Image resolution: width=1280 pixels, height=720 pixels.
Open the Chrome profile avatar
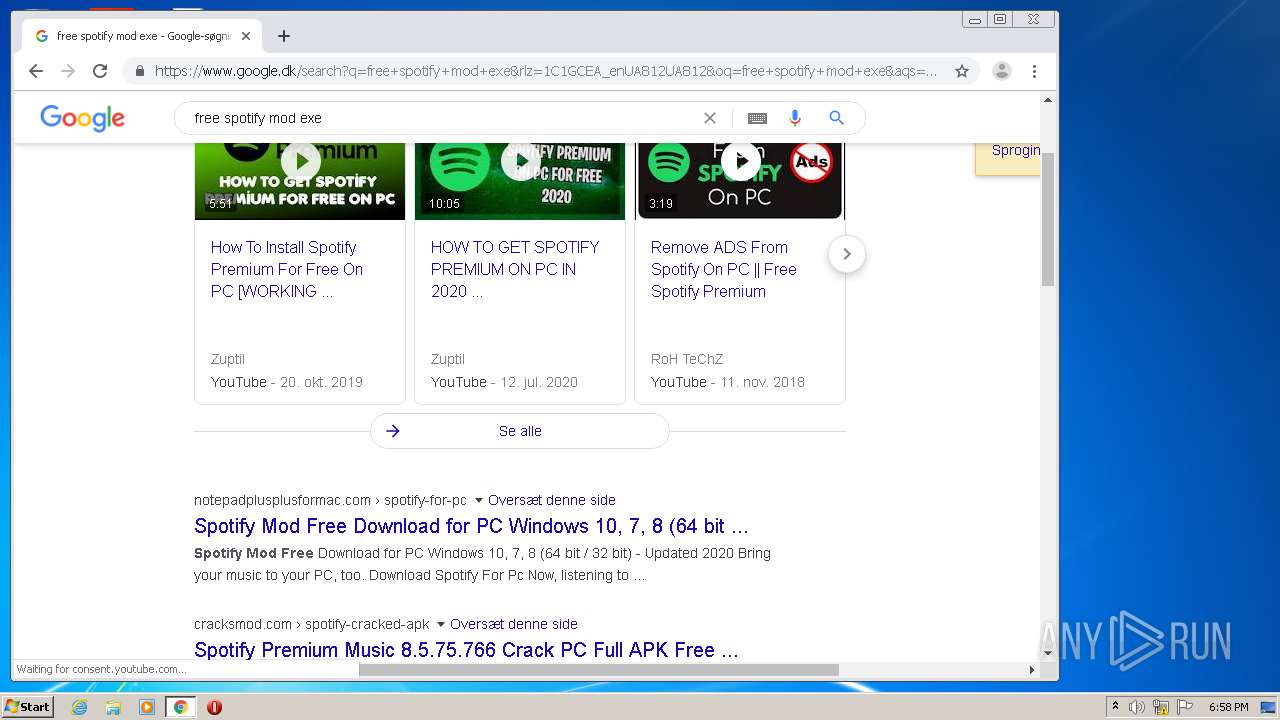point(1001,71)
